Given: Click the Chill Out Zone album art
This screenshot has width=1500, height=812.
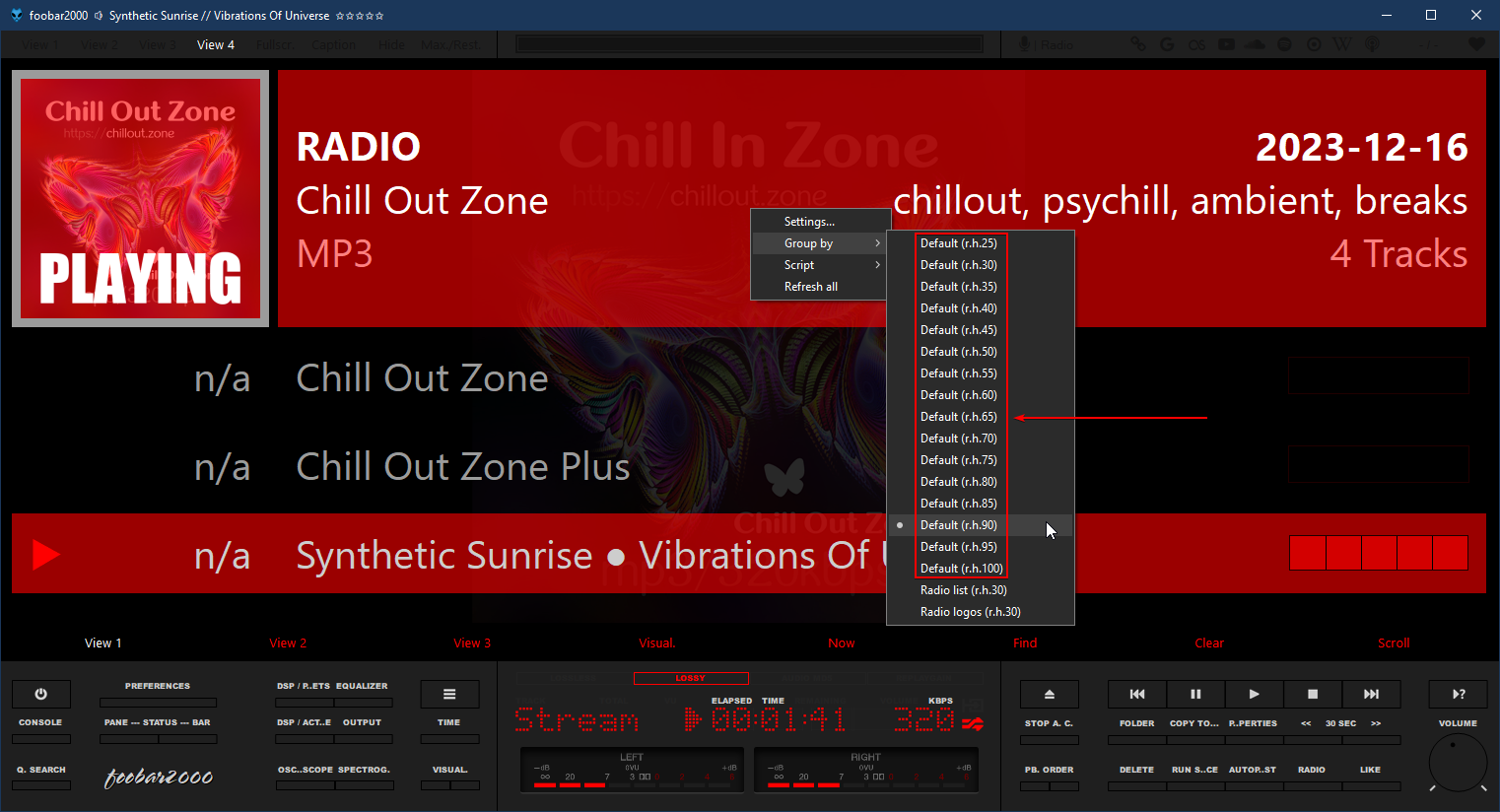Looking at the screenshot, I should (140, 198).
